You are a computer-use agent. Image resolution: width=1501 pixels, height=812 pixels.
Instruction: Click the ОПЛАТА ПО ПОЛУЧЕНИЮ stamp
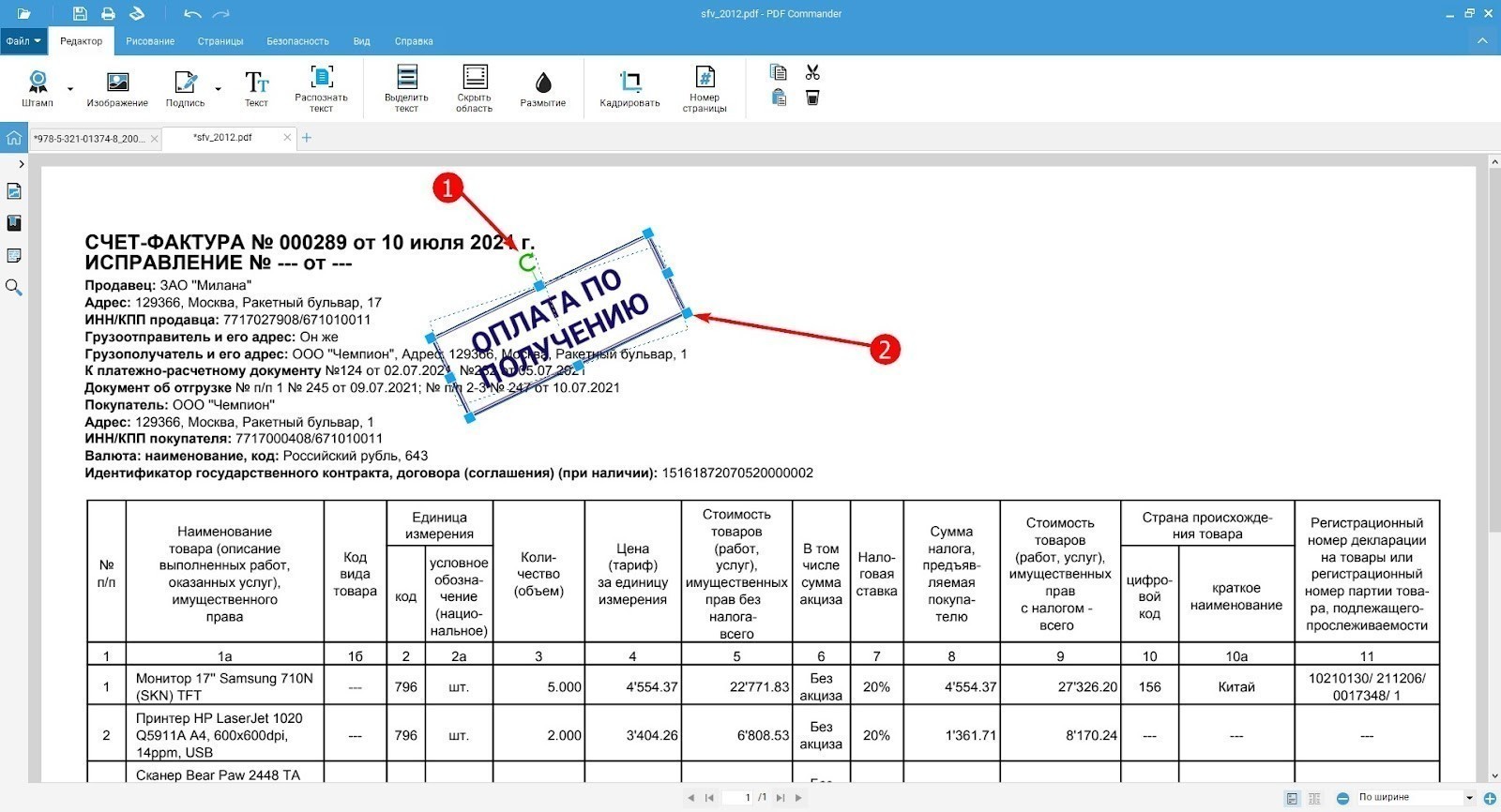[559, 324]
